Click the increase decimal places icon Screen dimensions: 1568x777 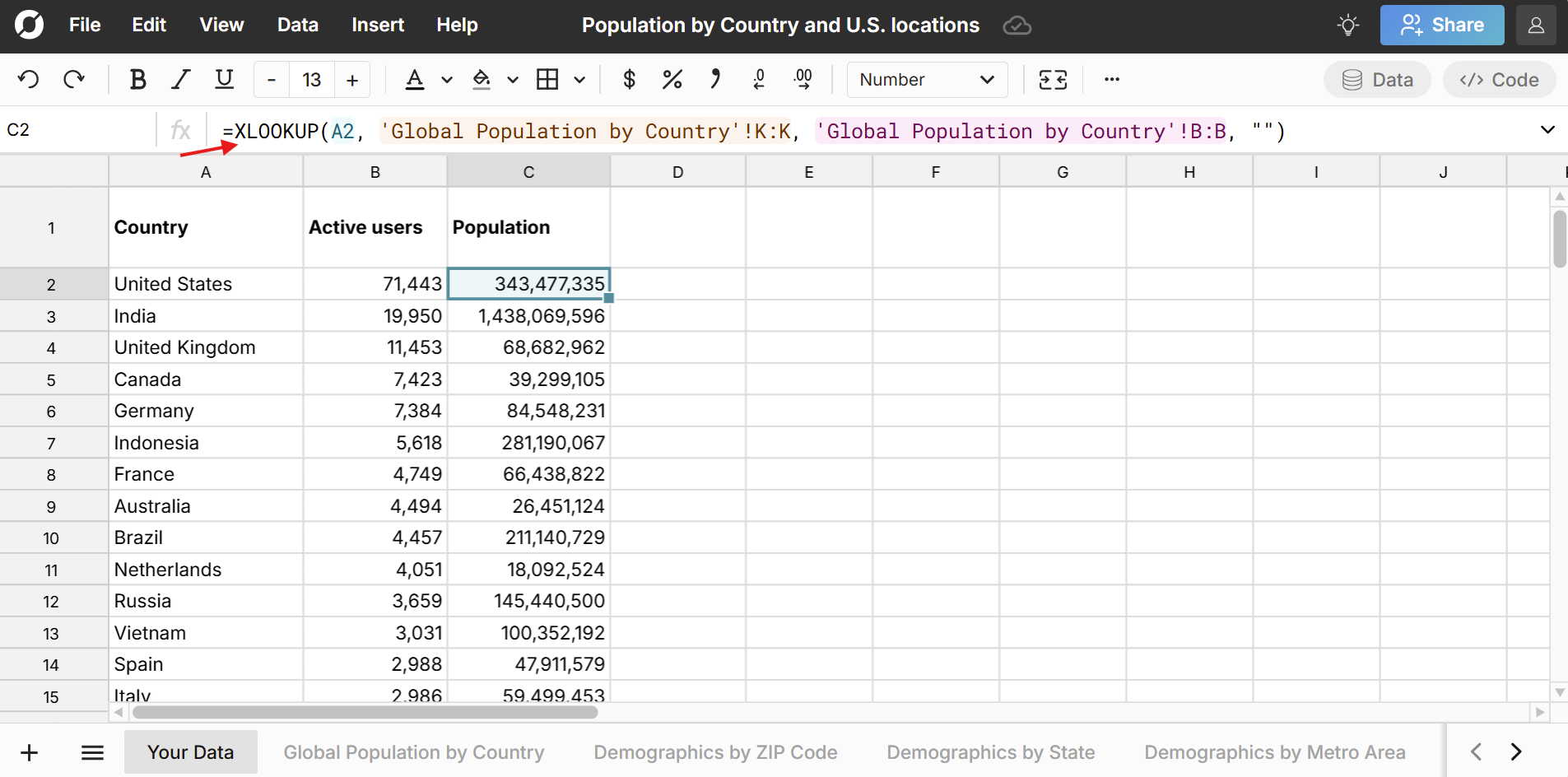803,80
